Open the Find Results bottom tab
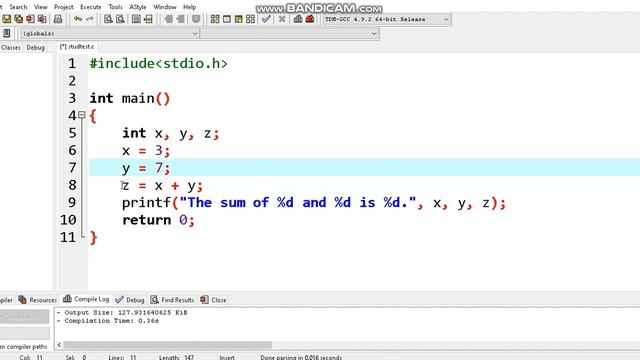 point(172,300)
